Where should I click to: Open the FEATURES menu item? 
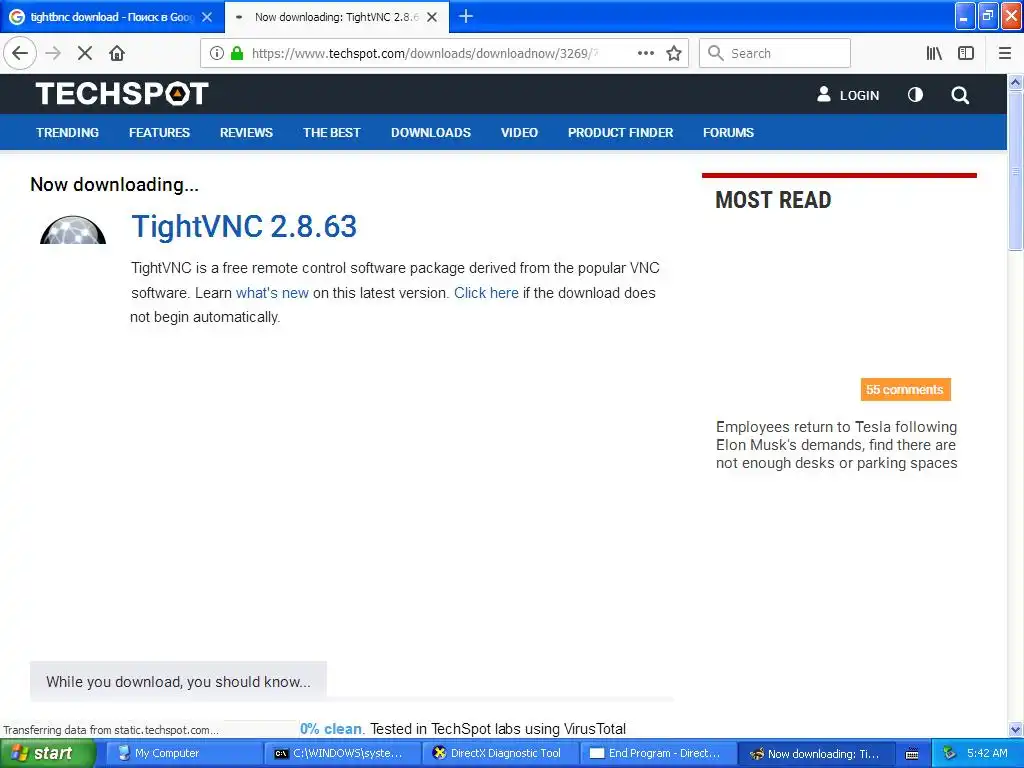(159, 133)
